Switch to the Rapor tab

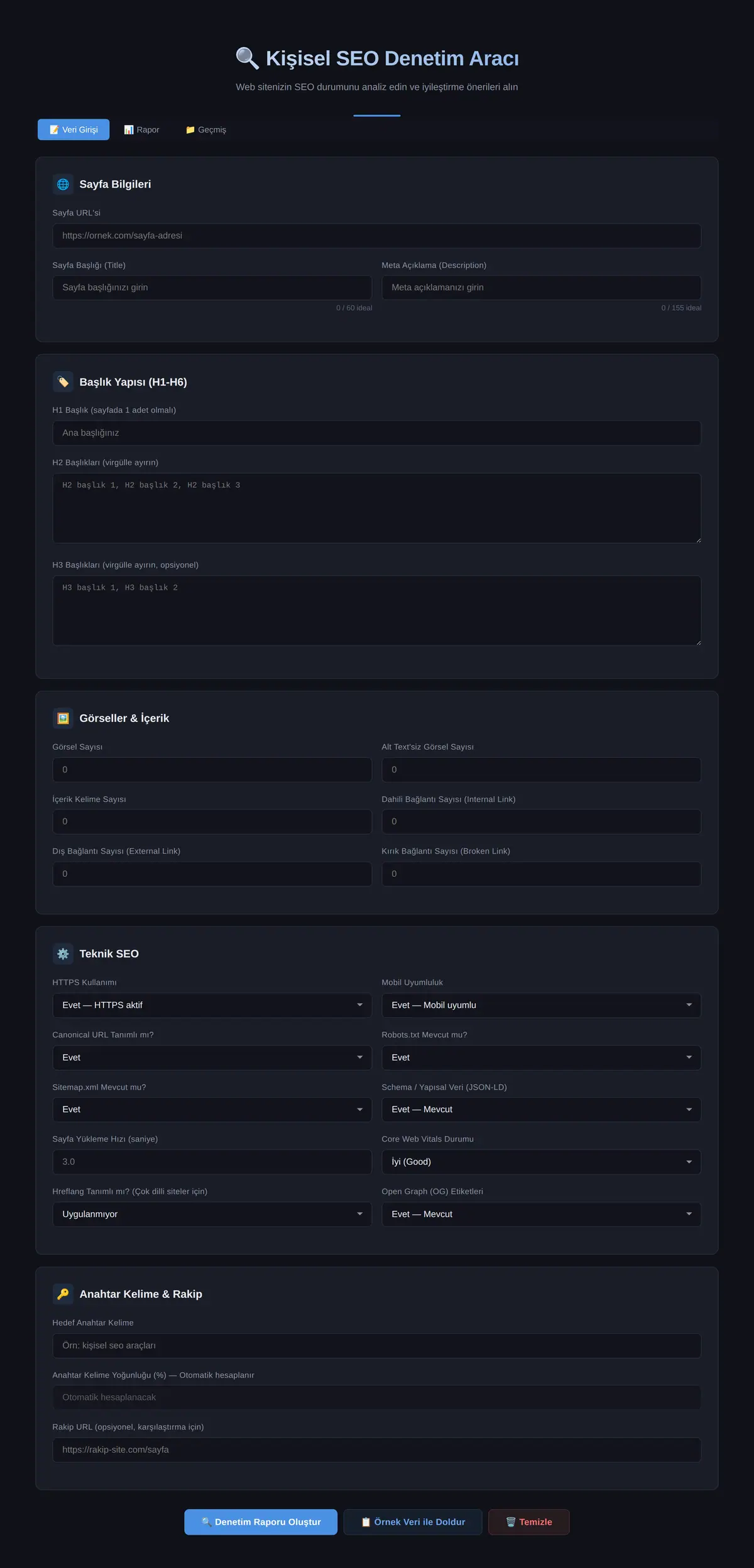point(141,129)
